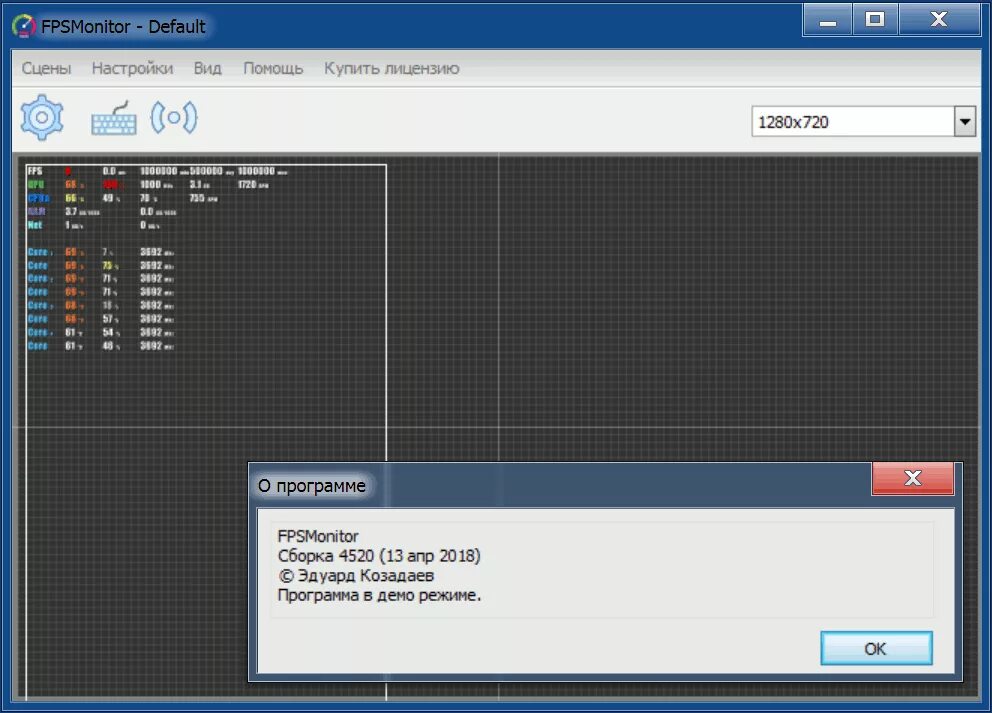Click FPSMonitor name in about dialog
This screenshot has width=992, height=713.
[x=318, y=536]
